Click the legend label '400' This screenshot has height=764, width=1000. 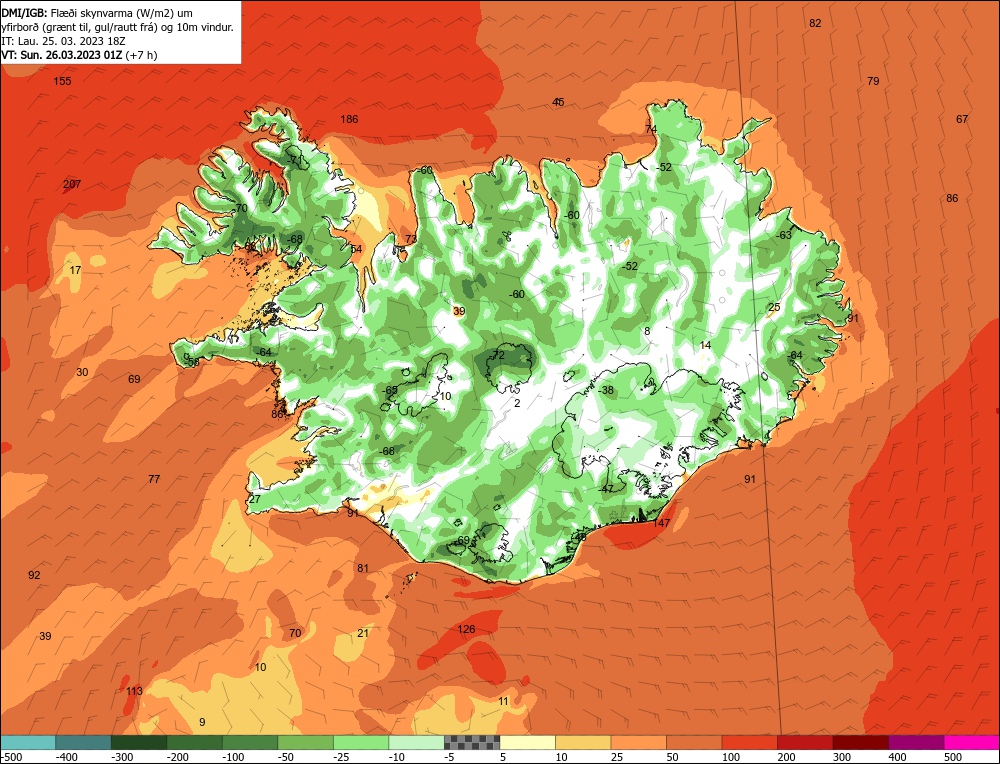click(x=897, y=757)
